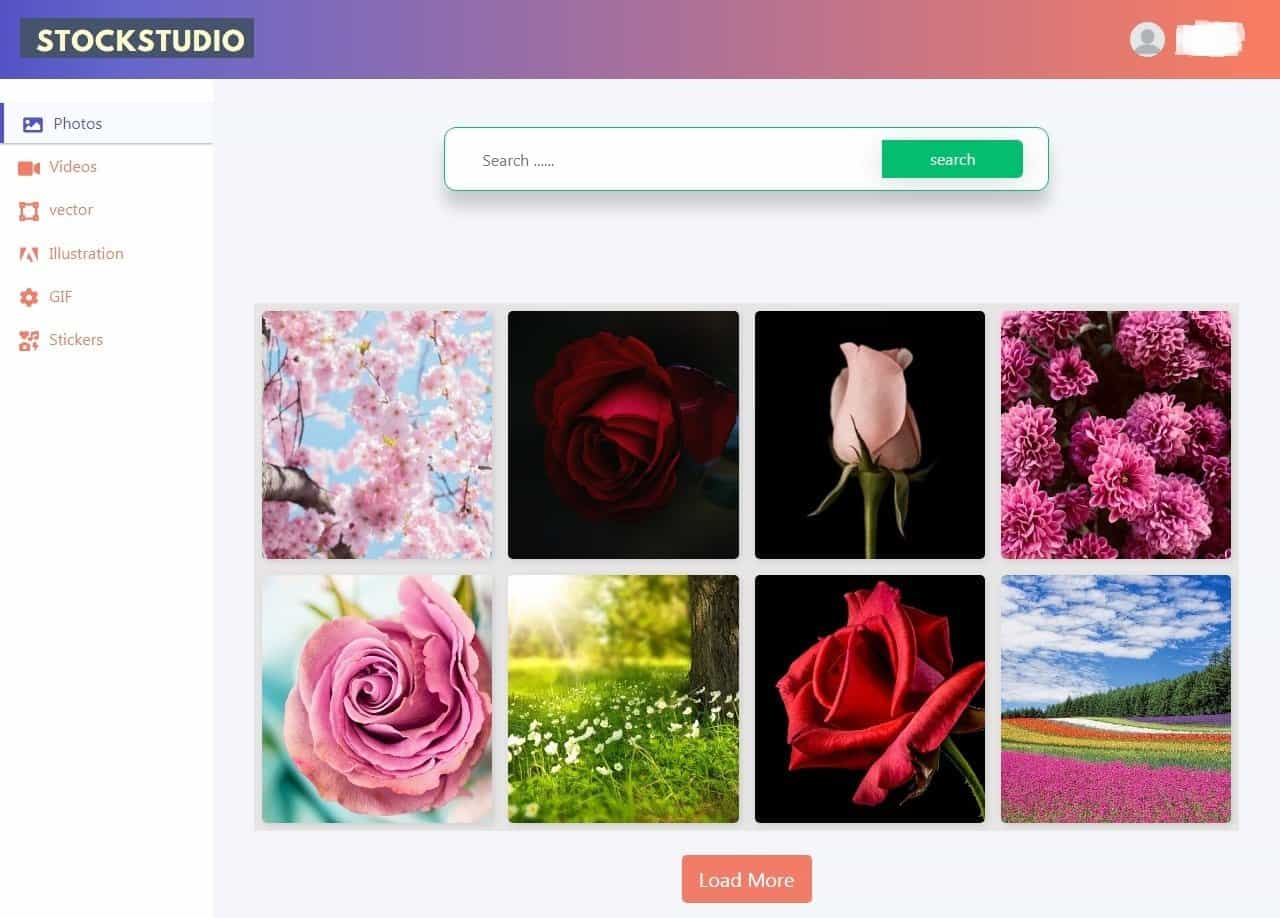
Task: Click the Videos camera icon
Action: tap(29, 168)
